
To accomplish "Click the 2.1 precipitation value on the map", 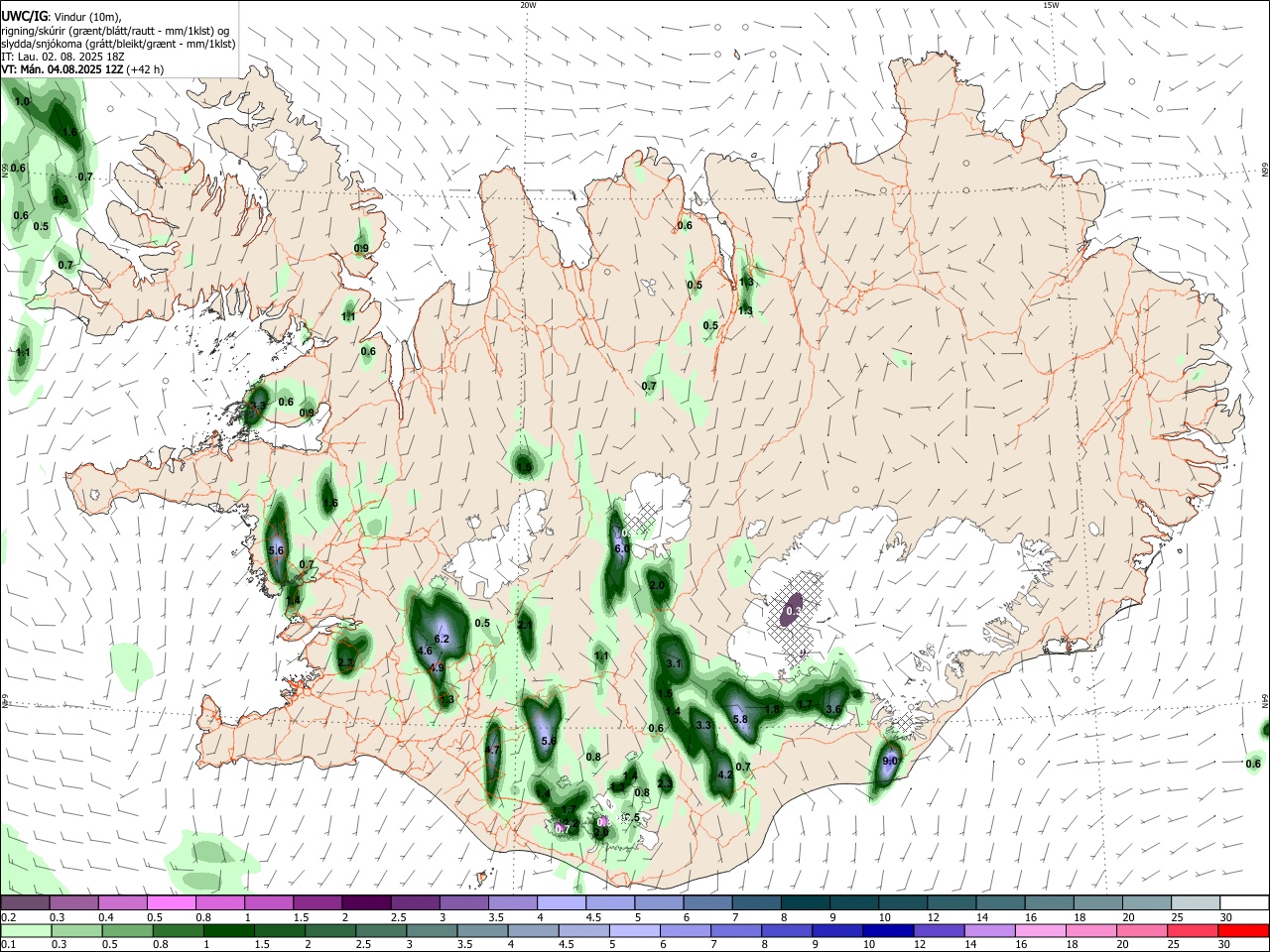I will 525,626.
